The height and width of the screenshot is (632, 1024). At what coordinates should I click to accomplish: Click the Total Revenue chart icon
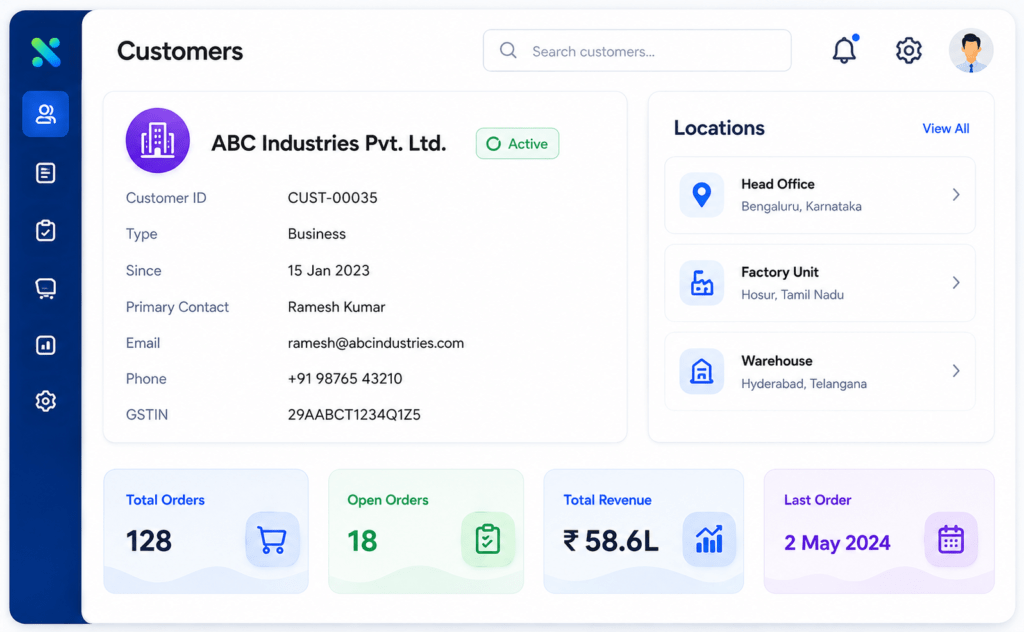pyautogui.click(x=709, y=540)
